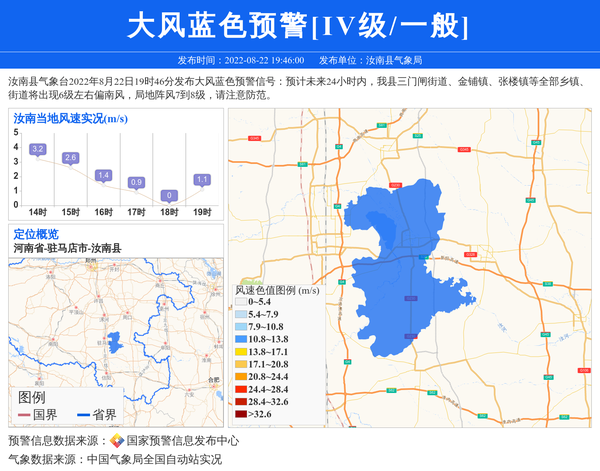Click the 0~5.4 legend color swatch
The image size is (600, 471).
pyautogui.click(x=241, y=302)
